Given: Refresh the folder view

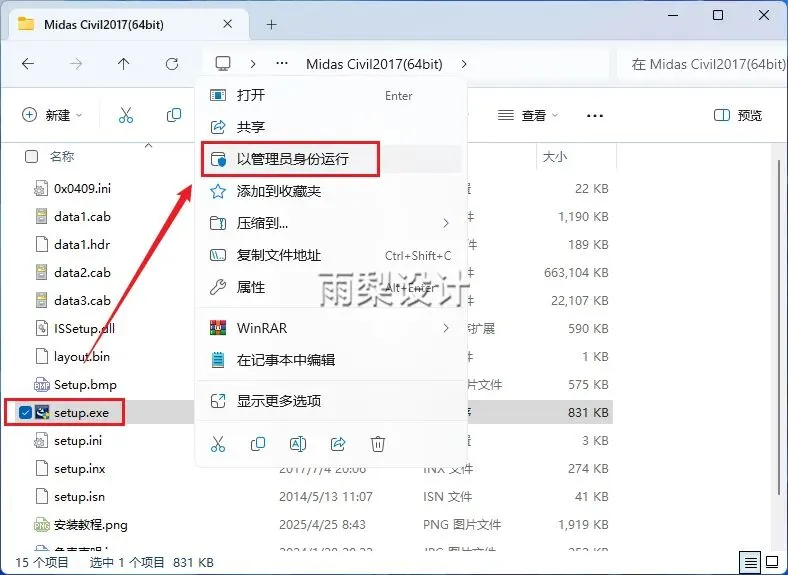Looking at the screenshot, I should point(172,64).
